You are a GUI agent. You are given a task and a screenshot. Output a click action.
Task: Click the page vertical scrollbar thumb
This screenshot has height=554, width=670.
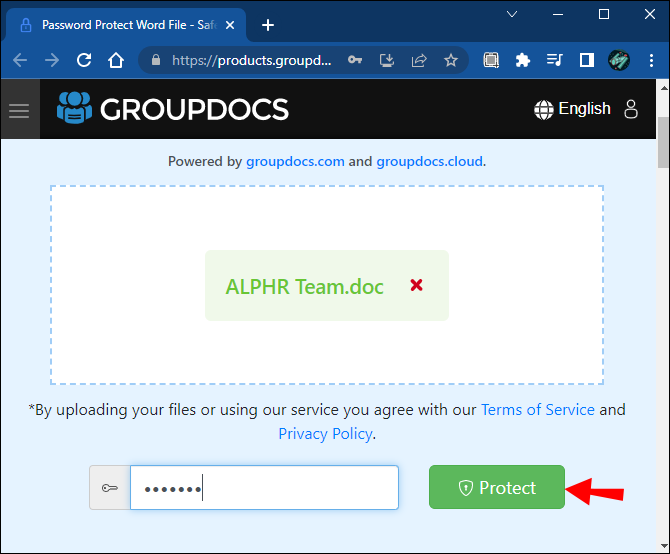coord(664,142)
